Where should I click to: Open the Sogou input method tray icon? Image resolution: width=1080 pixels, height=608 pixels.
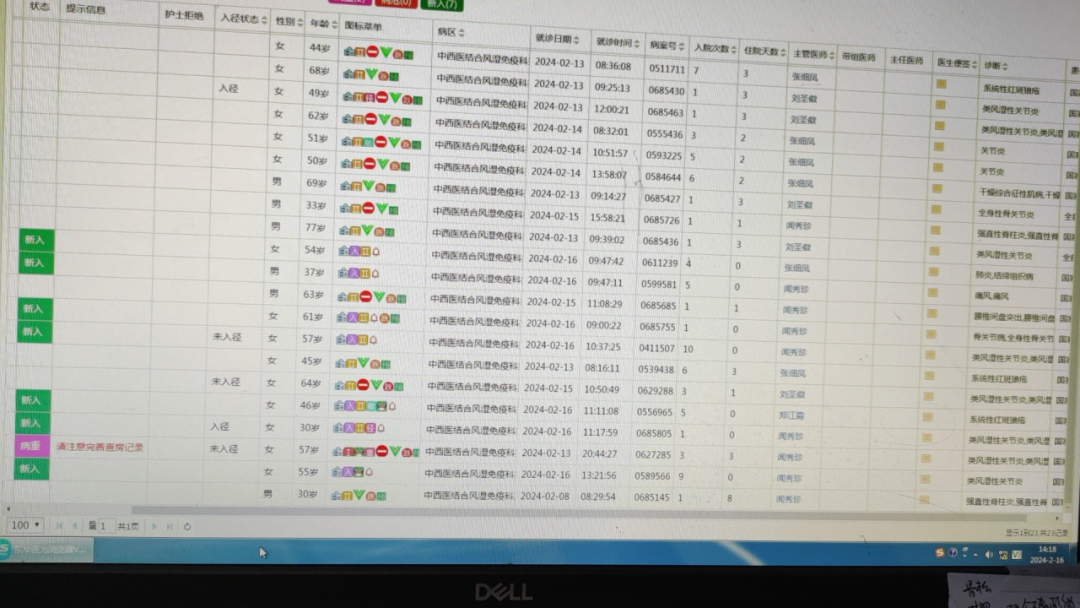pyautogui.click(x=939, y=552)
